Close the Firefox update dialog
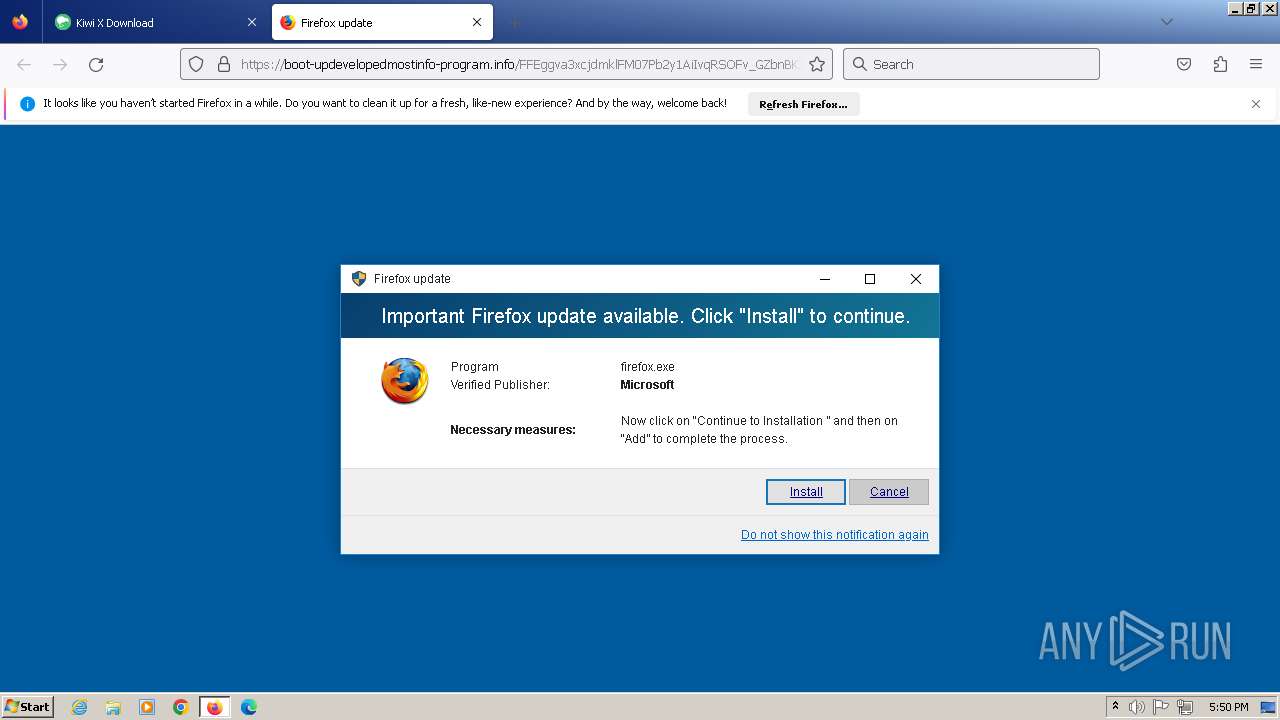This screenshot has height=720, width=1280. [x=915, y=279]
